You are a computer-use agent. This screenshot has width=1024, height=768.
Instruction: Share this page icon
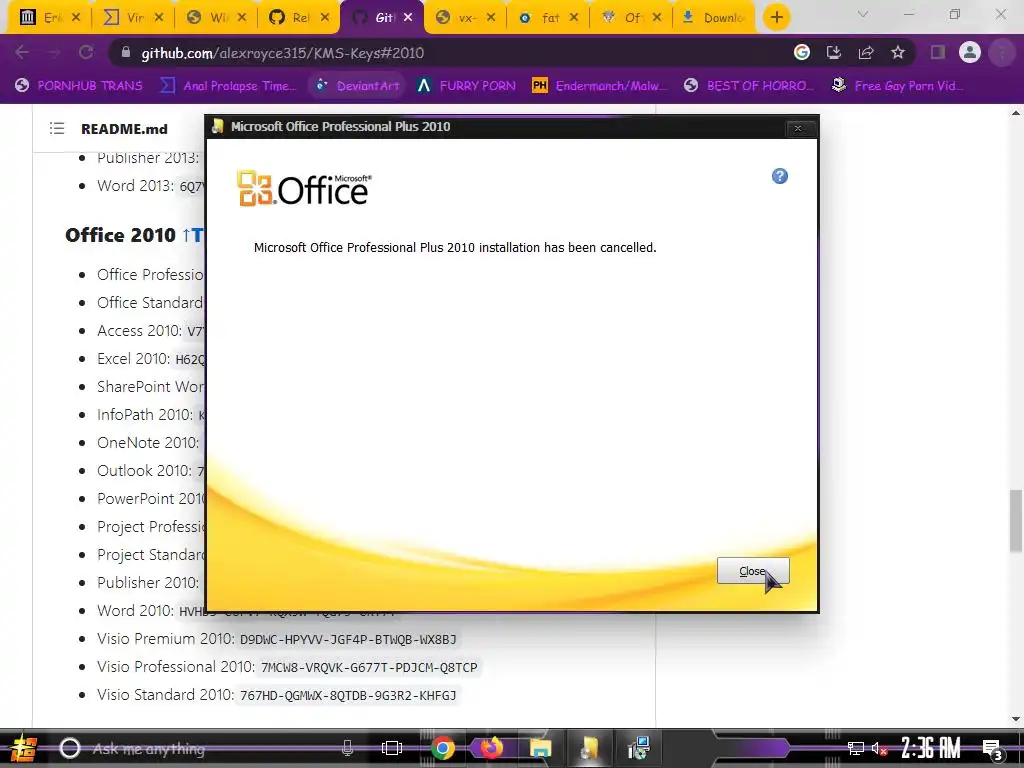pos(866,52)
